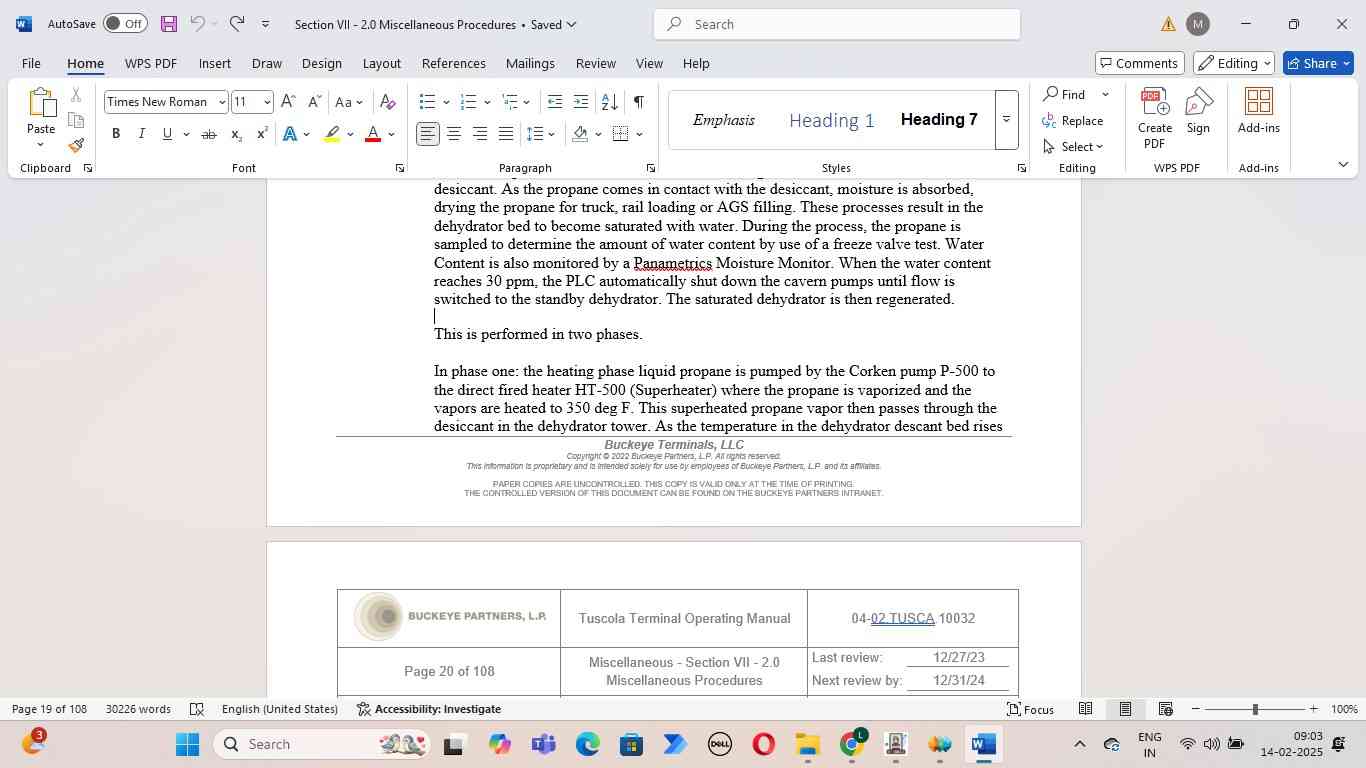Click the Save icon in title bar

[x=168, y=24]
